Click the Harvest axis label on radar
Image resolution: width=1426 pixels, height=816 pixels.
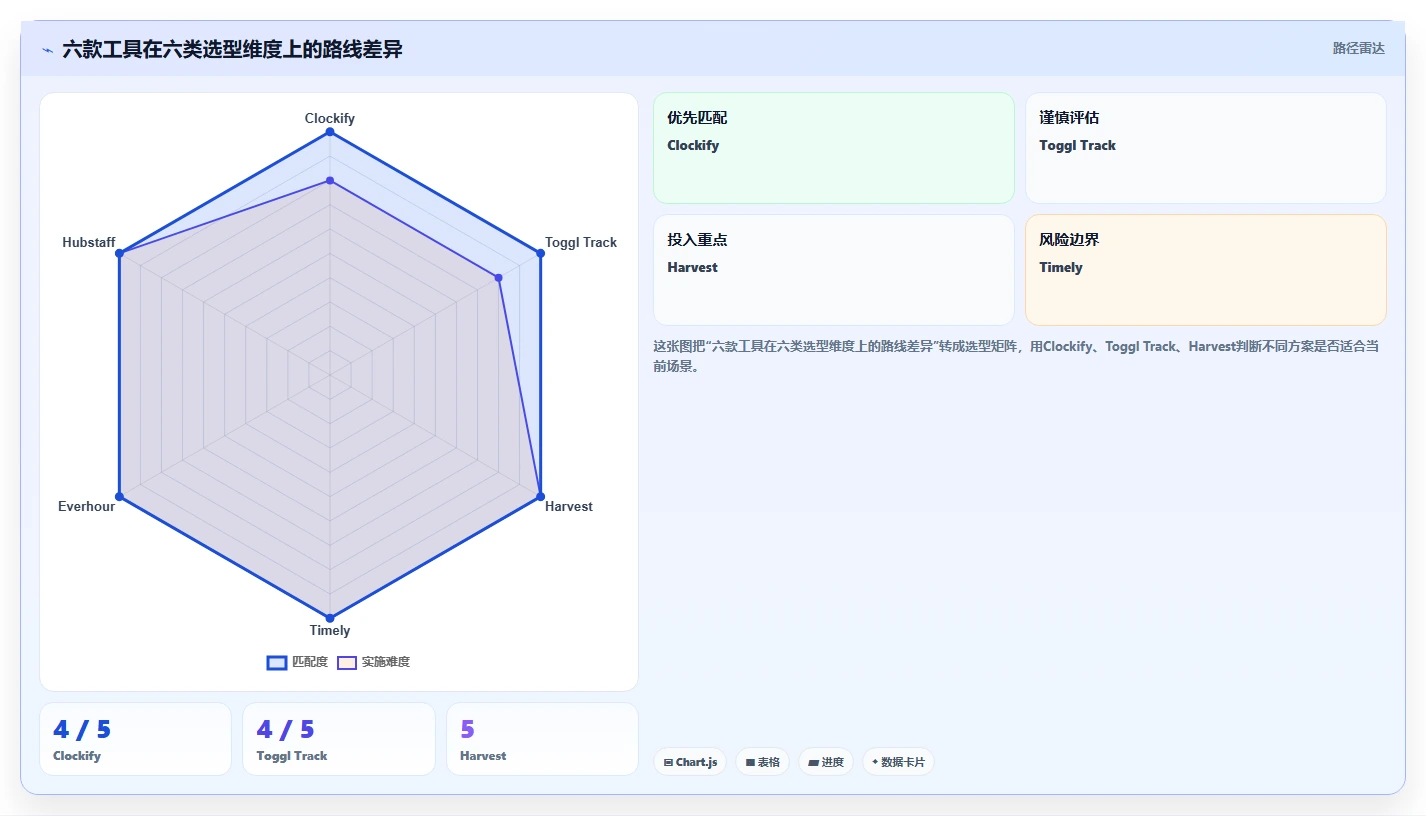tap(569, 506)
